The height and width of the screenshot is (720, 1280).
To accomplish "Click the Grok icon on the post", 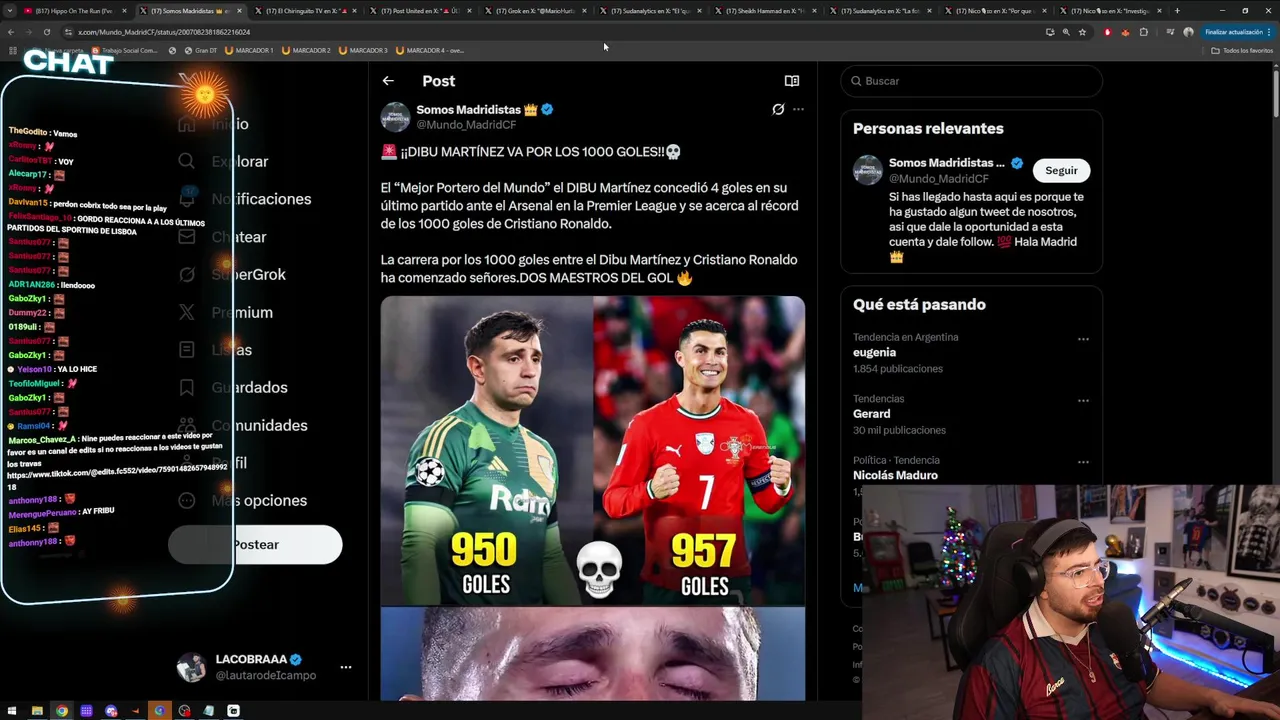I will (778, 109).
